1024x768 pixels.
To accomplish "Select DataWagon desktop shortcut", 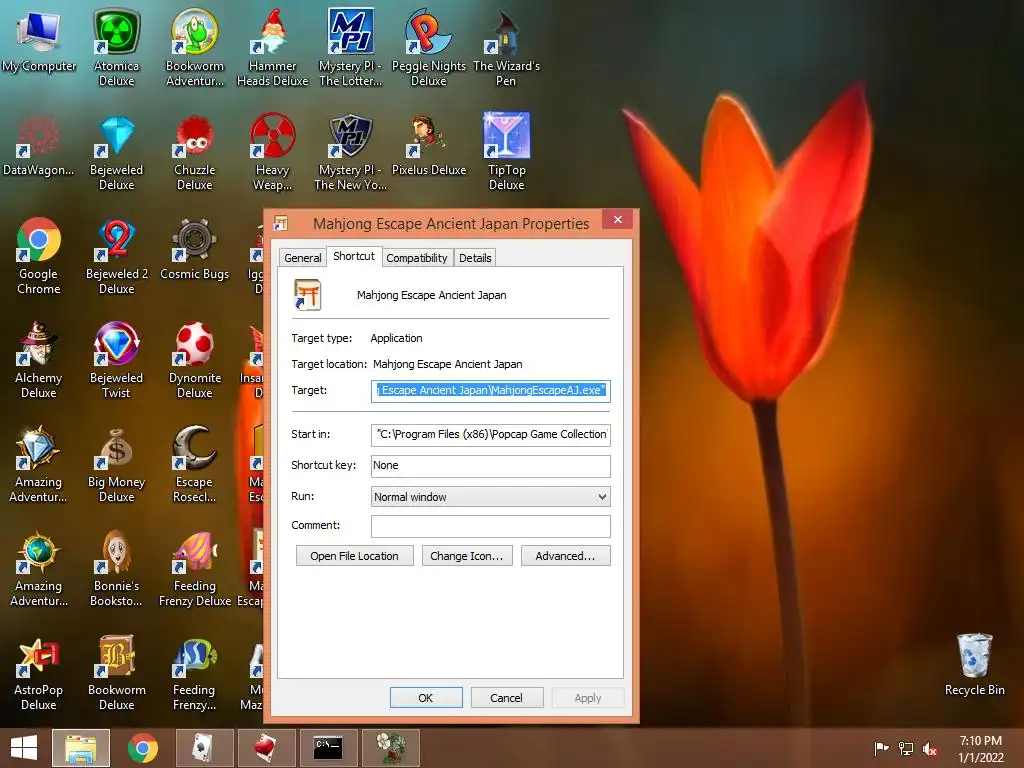I will point(39,145).
